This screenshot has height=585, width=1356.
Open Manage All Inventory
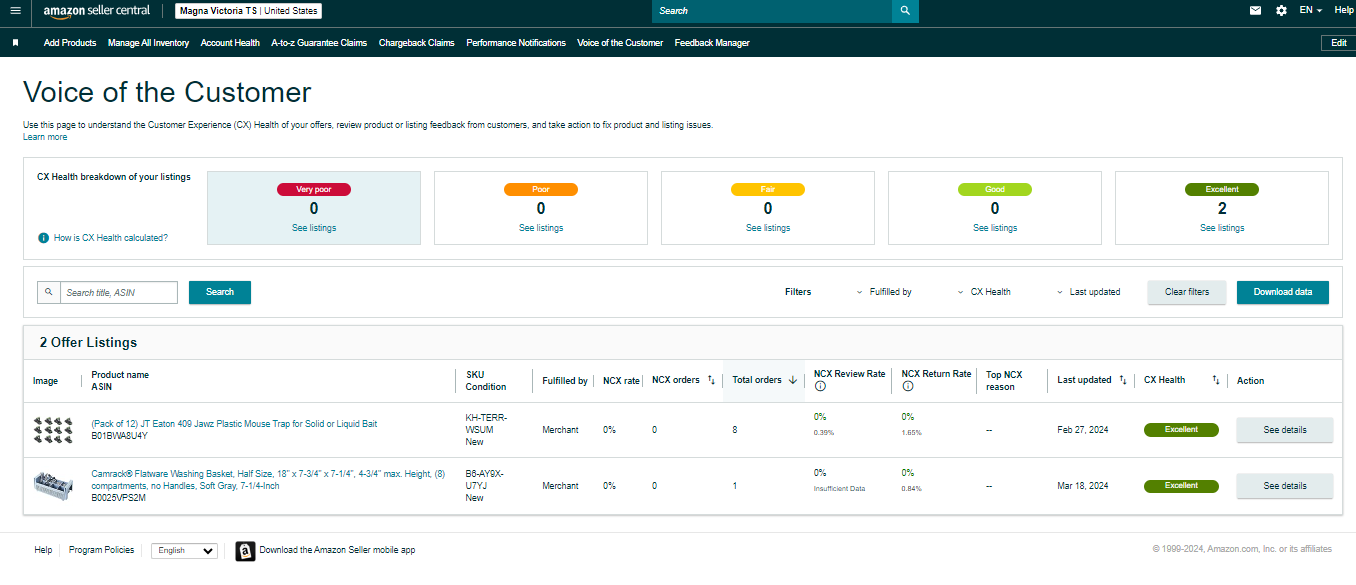(148, 43)
